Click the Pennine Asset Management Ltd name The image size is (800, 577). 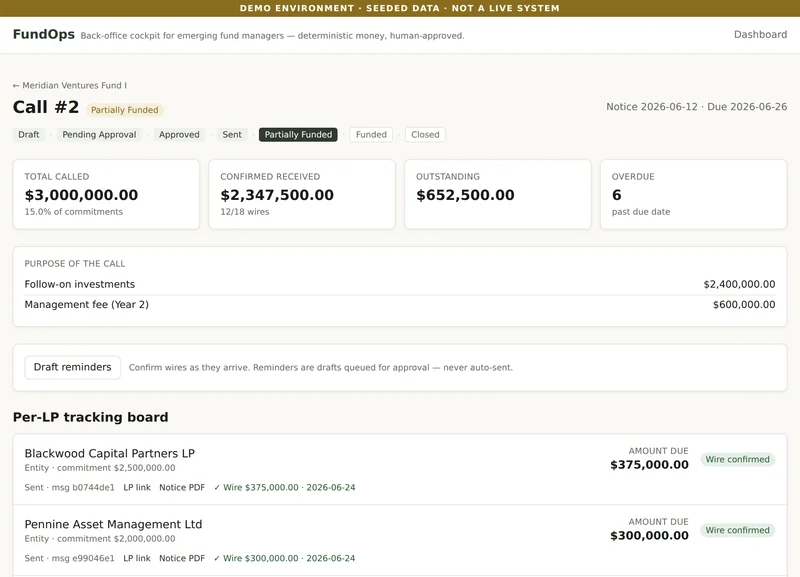pyautogui.click(x=113, y=524)
